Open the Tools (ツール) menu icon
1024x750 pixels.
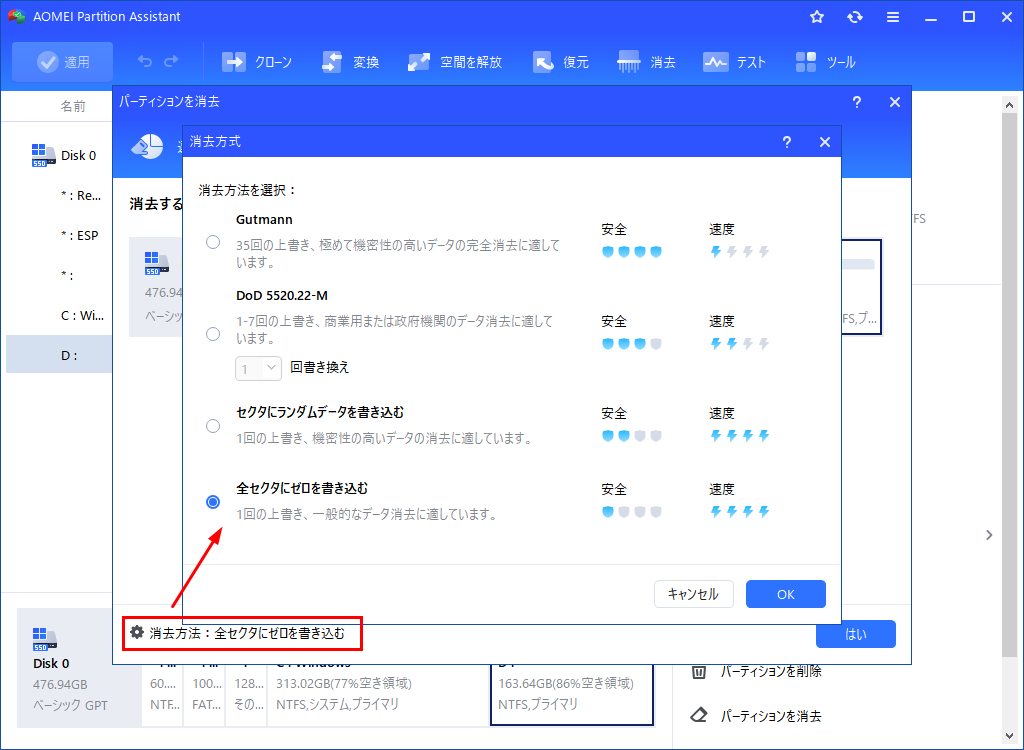pyautogui.click(x=806, y=62)
